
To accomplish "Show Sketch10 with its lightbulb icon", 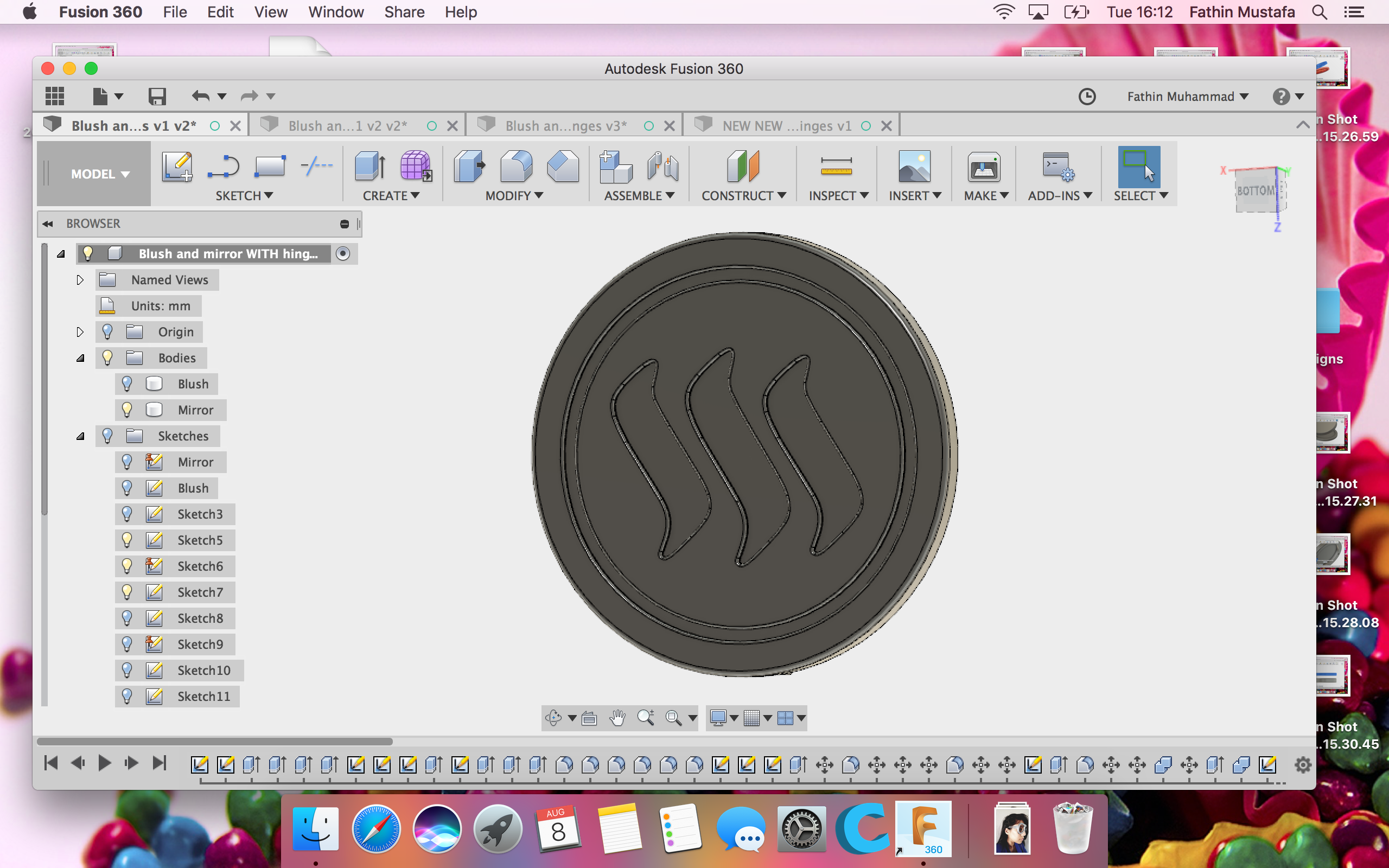I will point(127,671).
